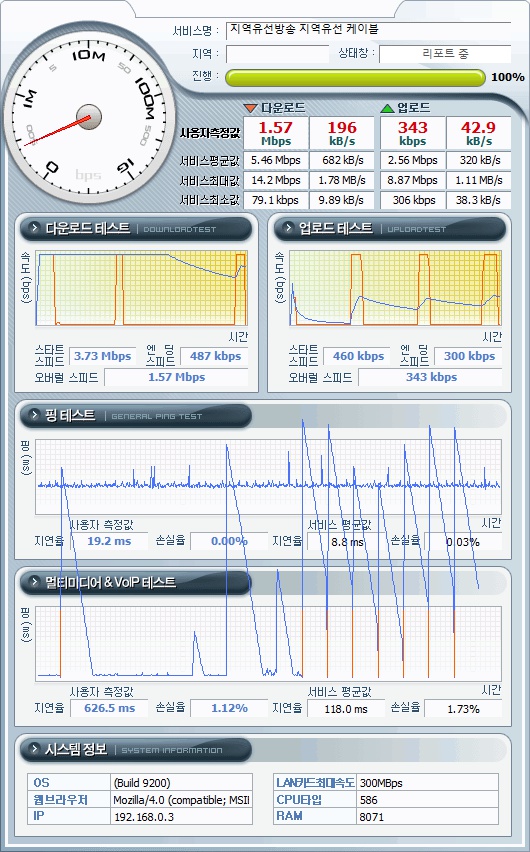Click the 38.3 kB/s cell

click(x=478, y=200)
